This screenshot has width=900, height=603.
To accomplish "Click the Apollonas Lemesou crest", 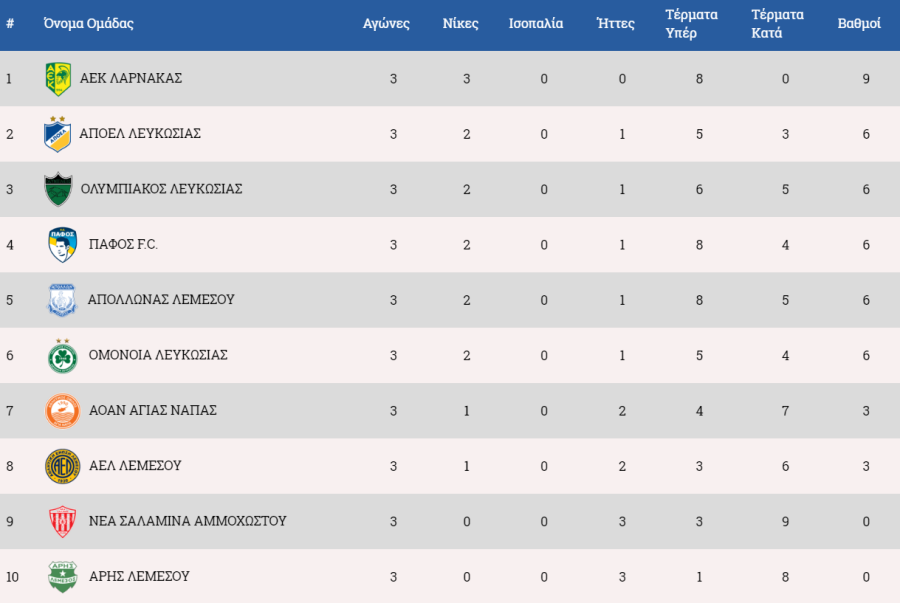I will (x=61, y=299).
